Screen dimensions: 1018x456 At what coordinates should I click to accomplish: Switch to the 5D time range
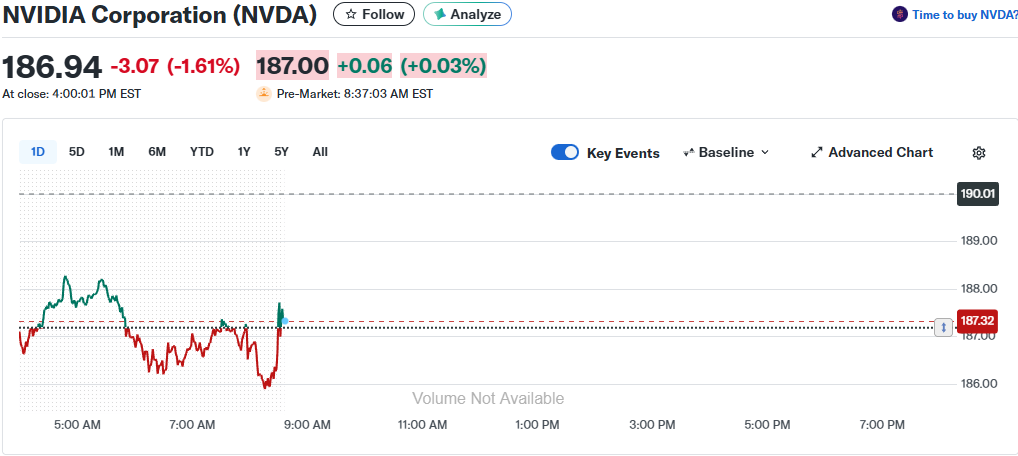pos(77,152)
